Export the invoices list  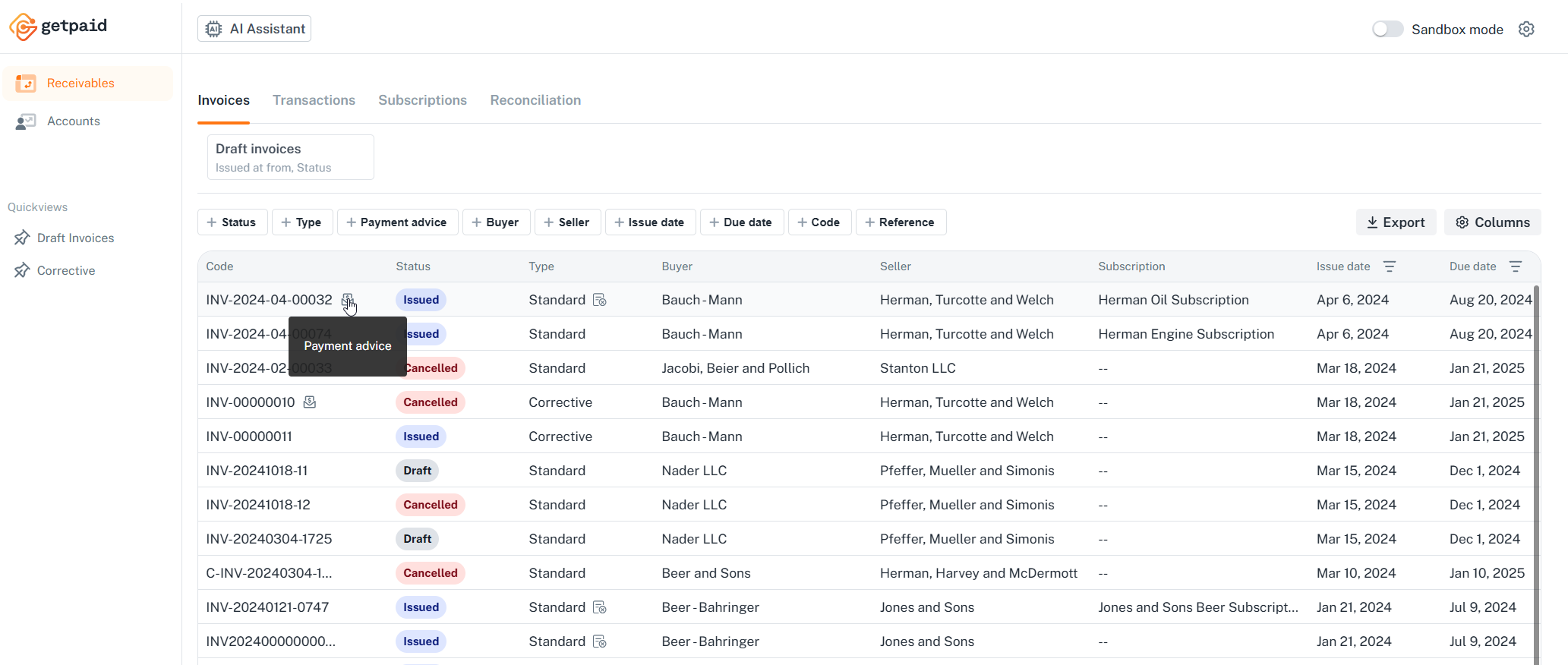tap(1396, 222)
